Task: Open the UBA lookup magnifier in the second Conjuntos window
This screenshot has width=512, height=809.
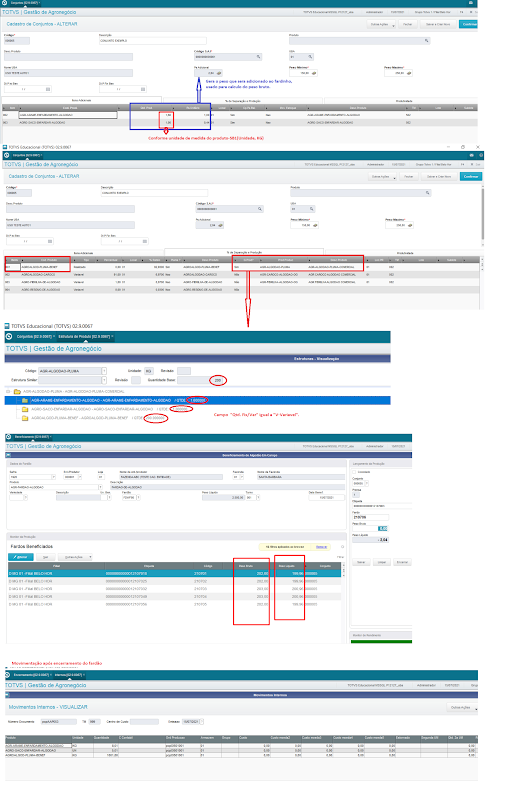Action: pos(312,209)
